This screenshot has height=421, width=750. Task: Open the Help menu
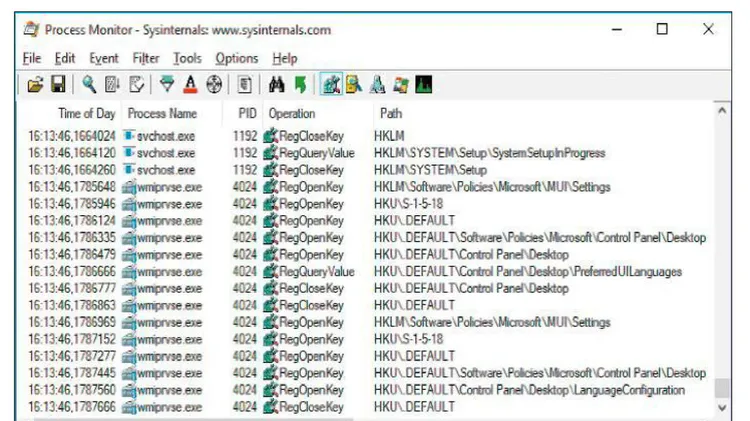[x=285, y=58]
